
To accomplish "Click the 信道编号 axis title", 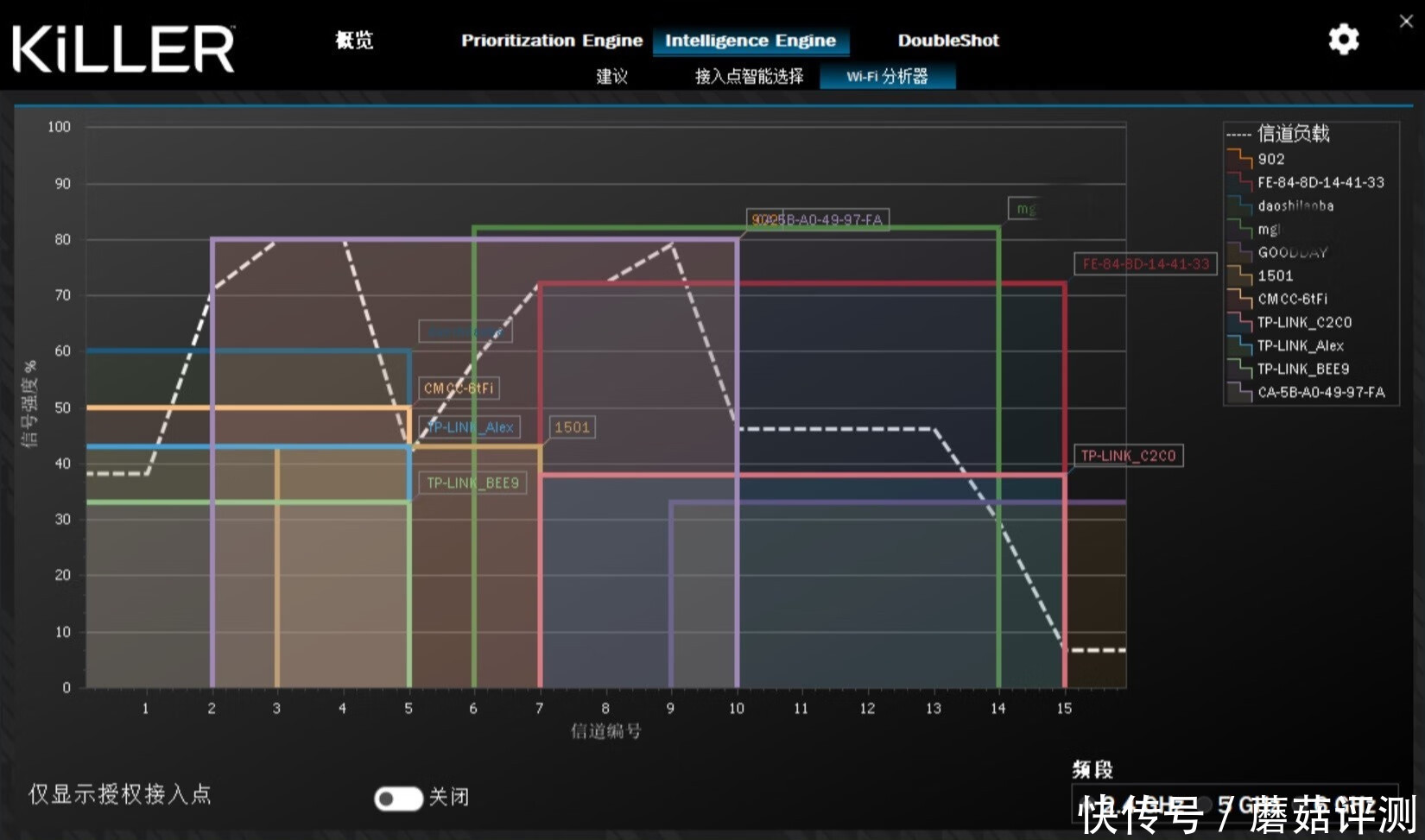I will point(605,731).
